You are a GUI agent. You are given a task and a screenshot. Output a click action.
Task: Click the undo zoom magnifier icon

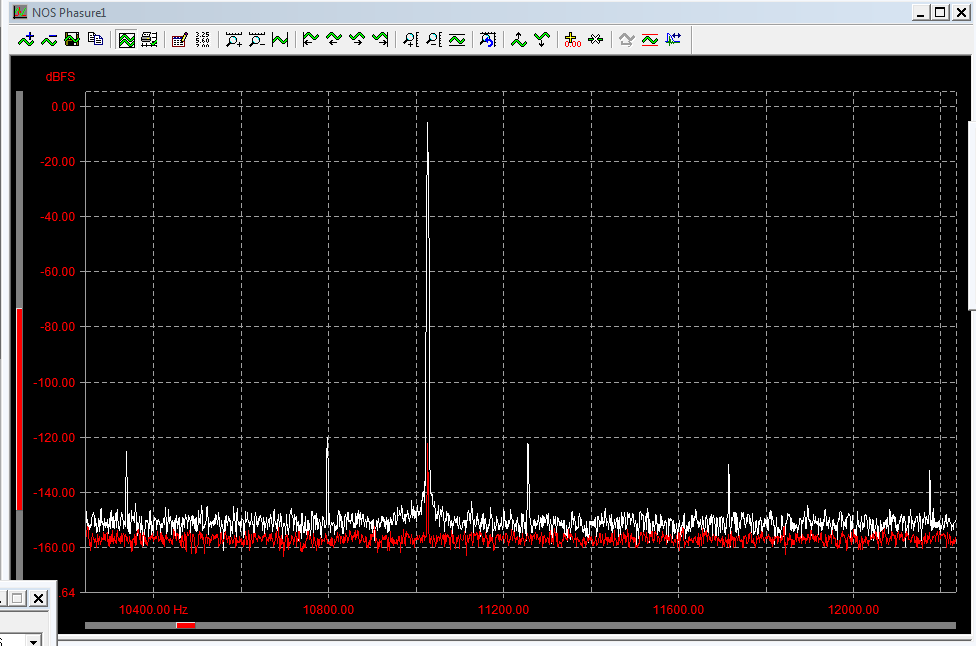click(x=487, y=40)
